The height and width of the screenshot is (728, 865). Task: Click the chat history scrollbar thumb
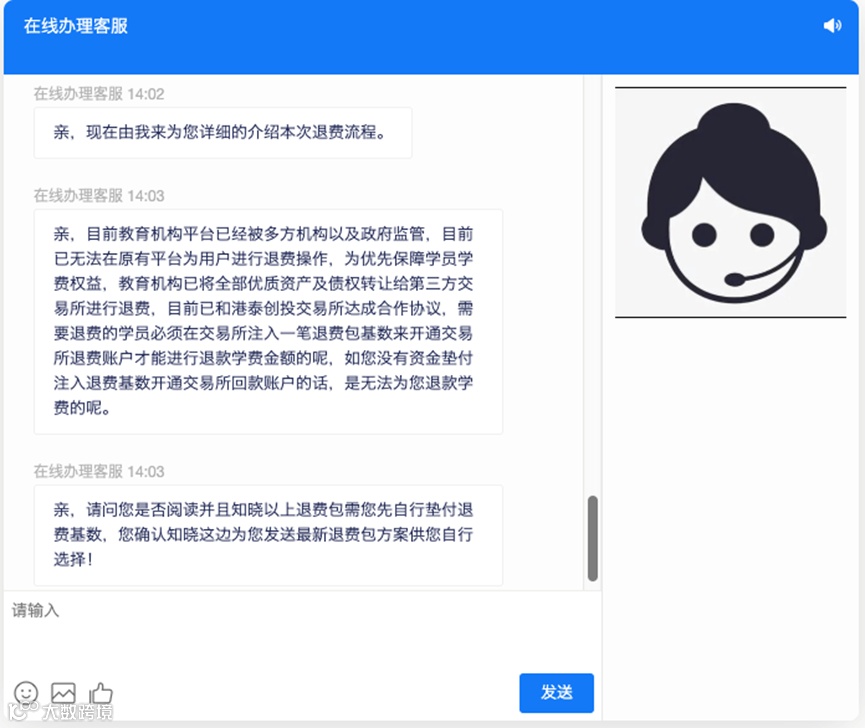pos(592,538)
